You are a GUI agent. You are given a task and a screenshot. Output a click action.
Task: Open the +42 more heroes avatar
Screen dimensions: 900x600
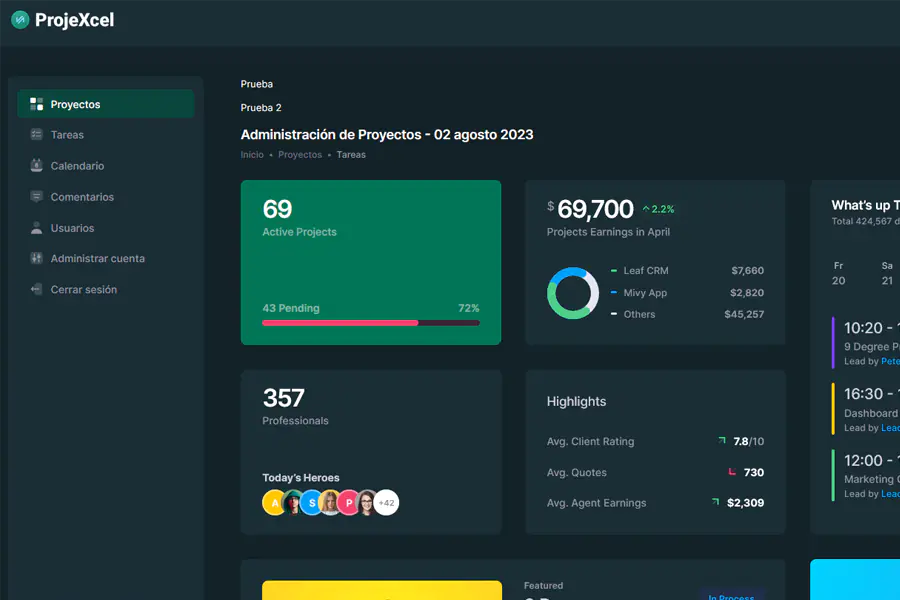(386, 502)
